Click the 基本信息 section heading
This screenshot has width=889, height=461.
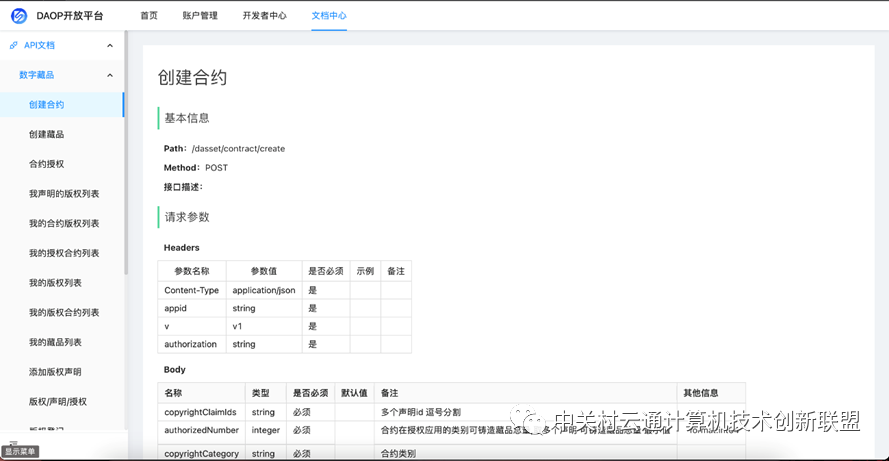click(187, 118)
